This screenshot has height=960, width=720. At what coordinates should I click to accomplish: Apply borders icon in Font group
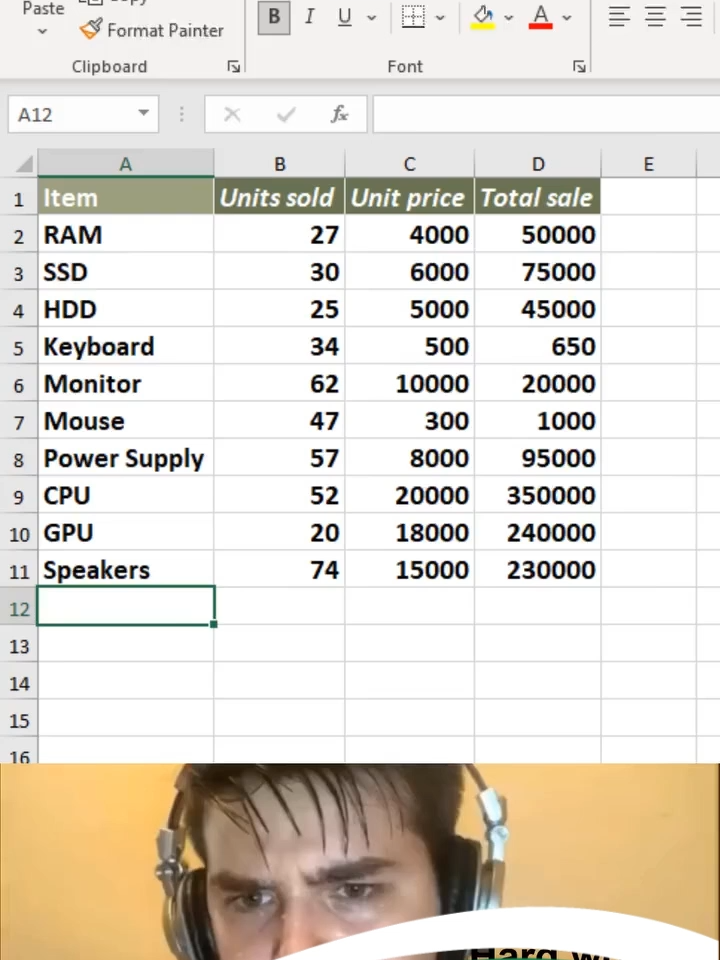coord(413,17)
